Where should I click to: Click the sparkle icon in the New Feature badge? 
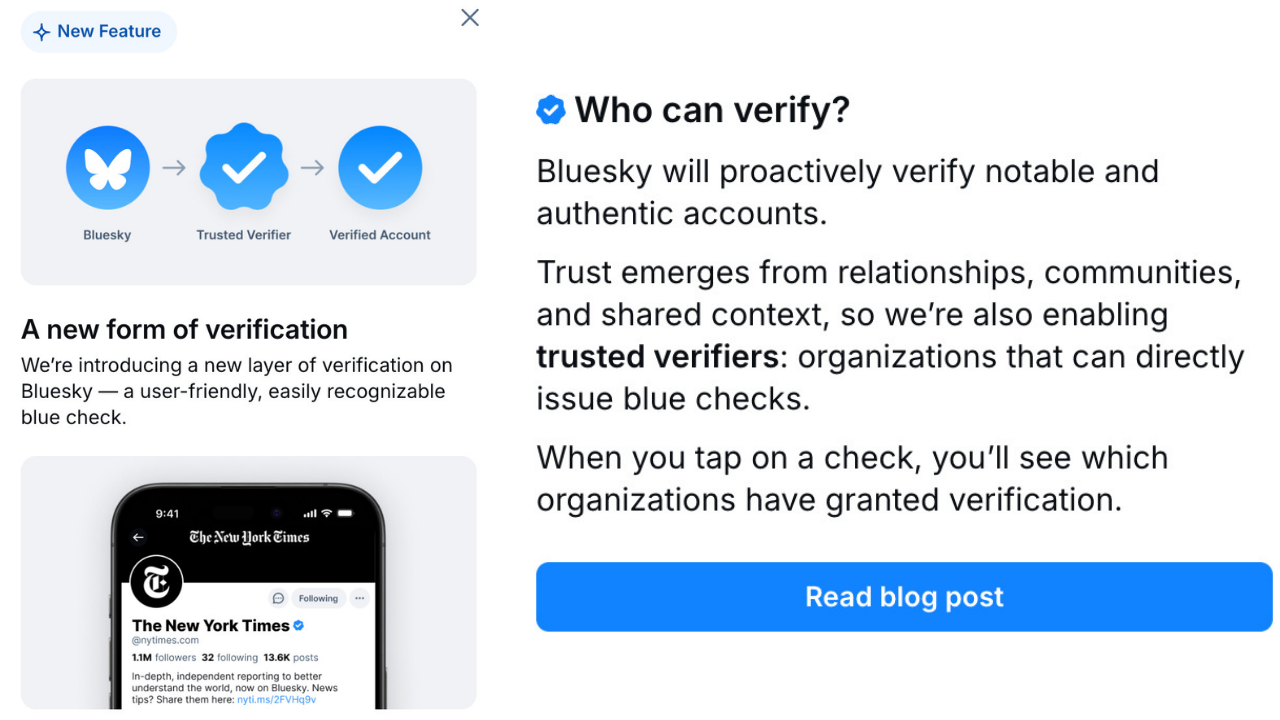tap(41, 31)
